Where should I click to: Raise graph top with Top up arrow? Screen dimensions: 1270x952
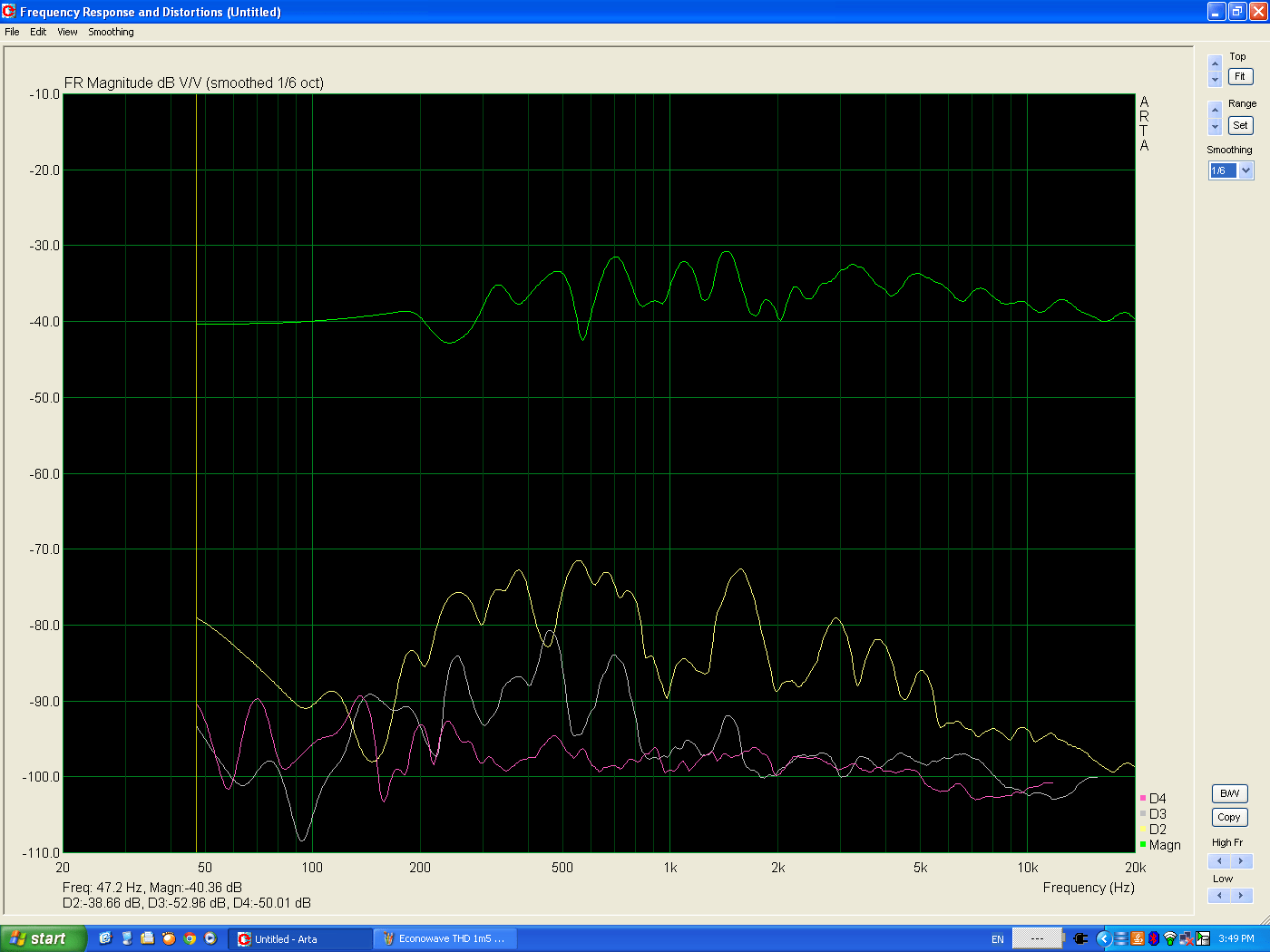pyautogui.click(x=1215, y=63)
